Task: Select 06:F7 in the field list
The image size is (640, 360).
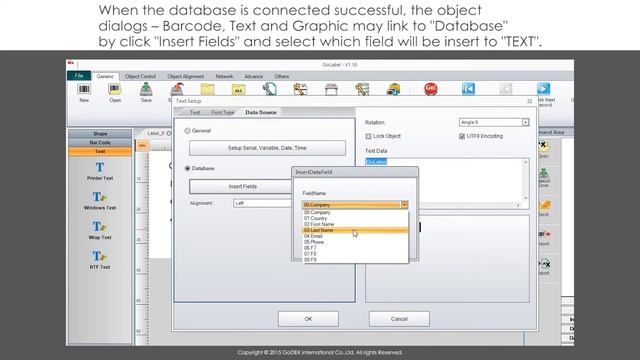Action: tap(354, 248)
